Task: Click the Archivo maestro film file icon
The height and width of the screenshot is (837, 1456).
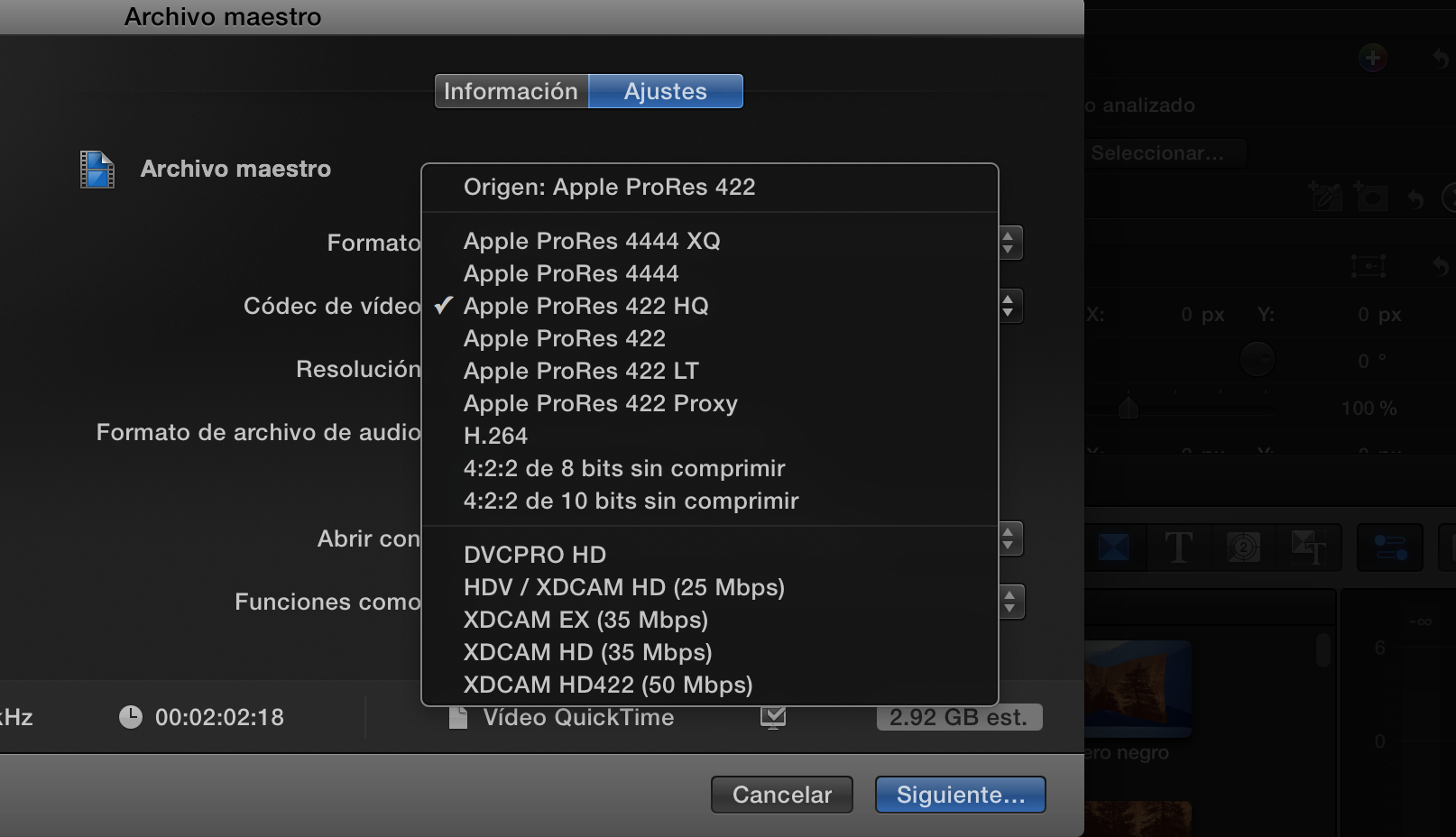Action: coord(97,170)
